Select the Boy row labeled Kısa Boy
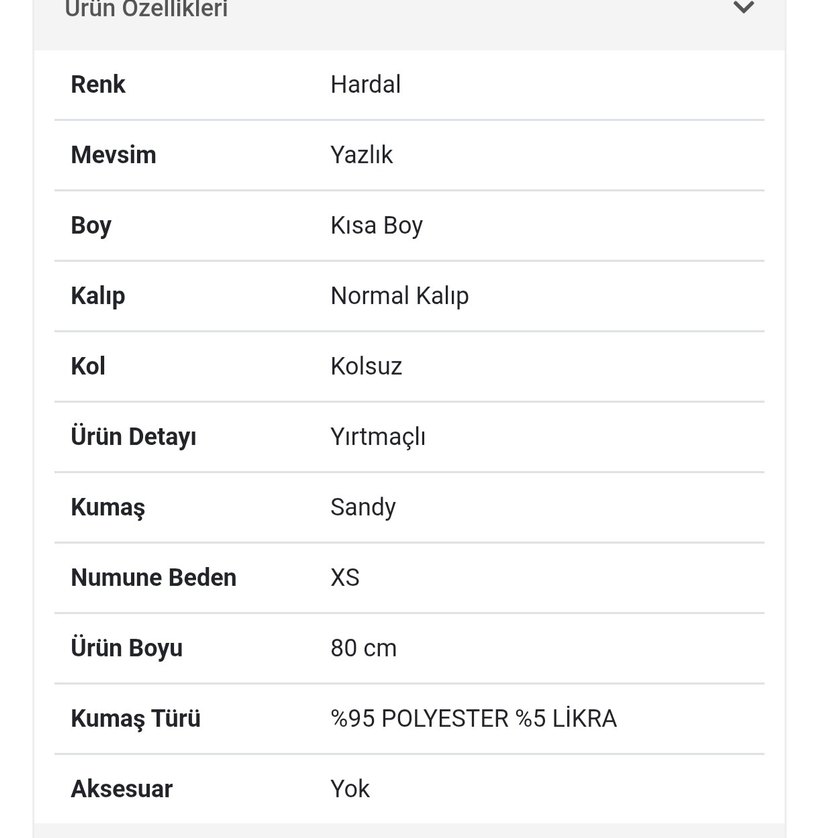818x838 pixels. (375, 226)
